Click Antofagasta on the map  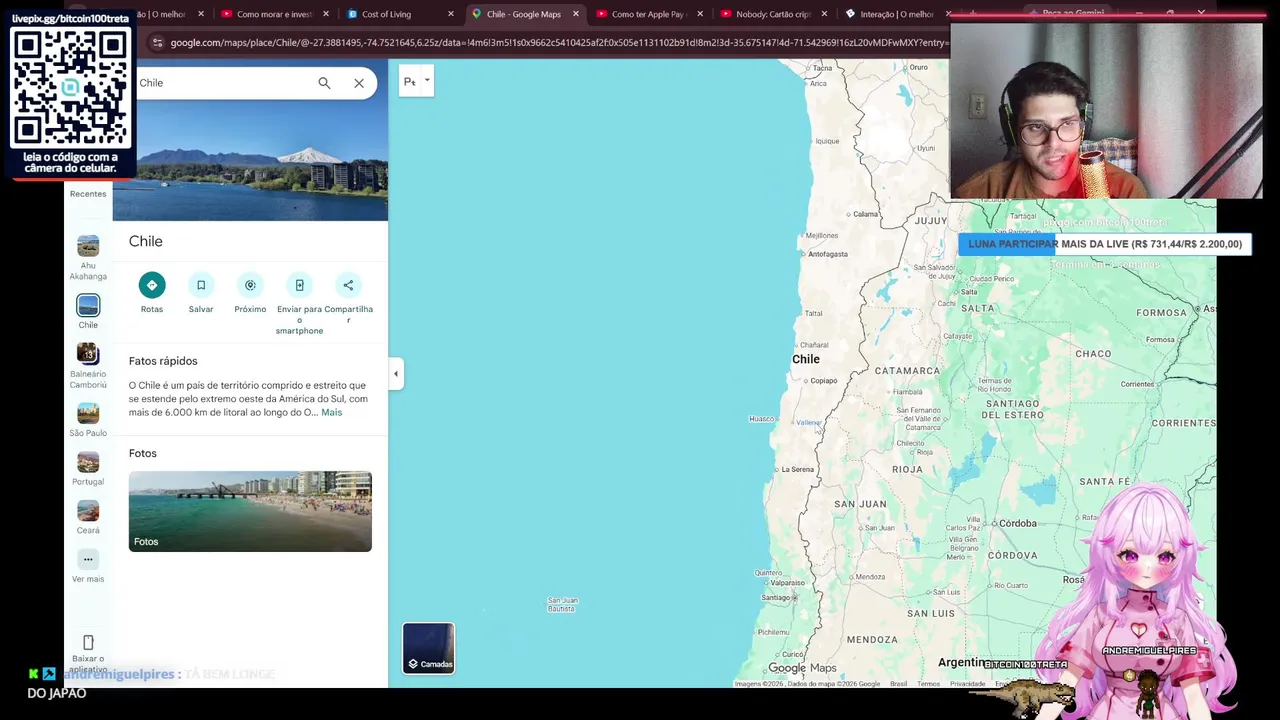(x=828, y=254)
